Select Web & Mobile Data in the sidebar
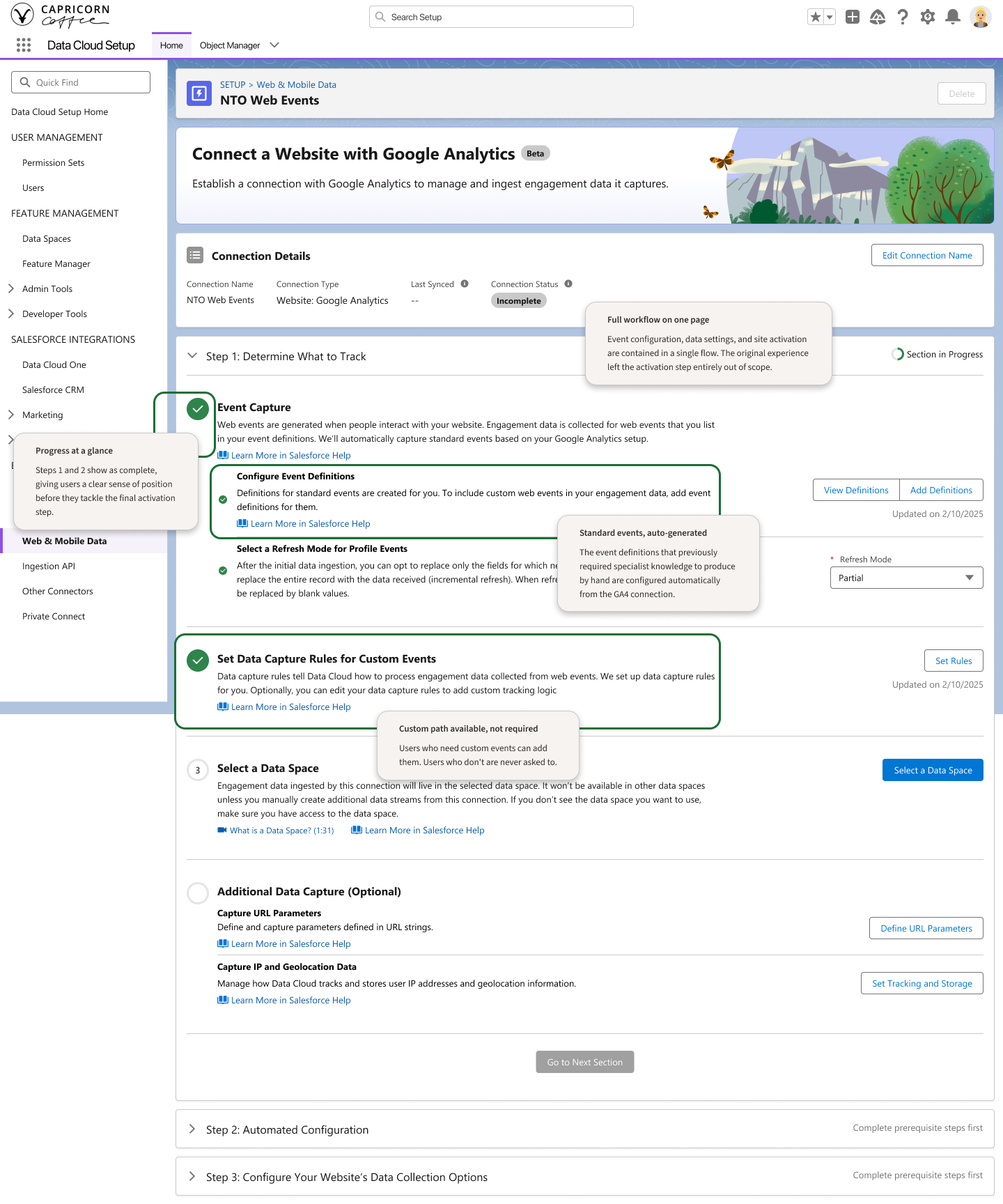Viewport: 1003px width, 1204px height. pyautogui.click(x=84, y=541)
